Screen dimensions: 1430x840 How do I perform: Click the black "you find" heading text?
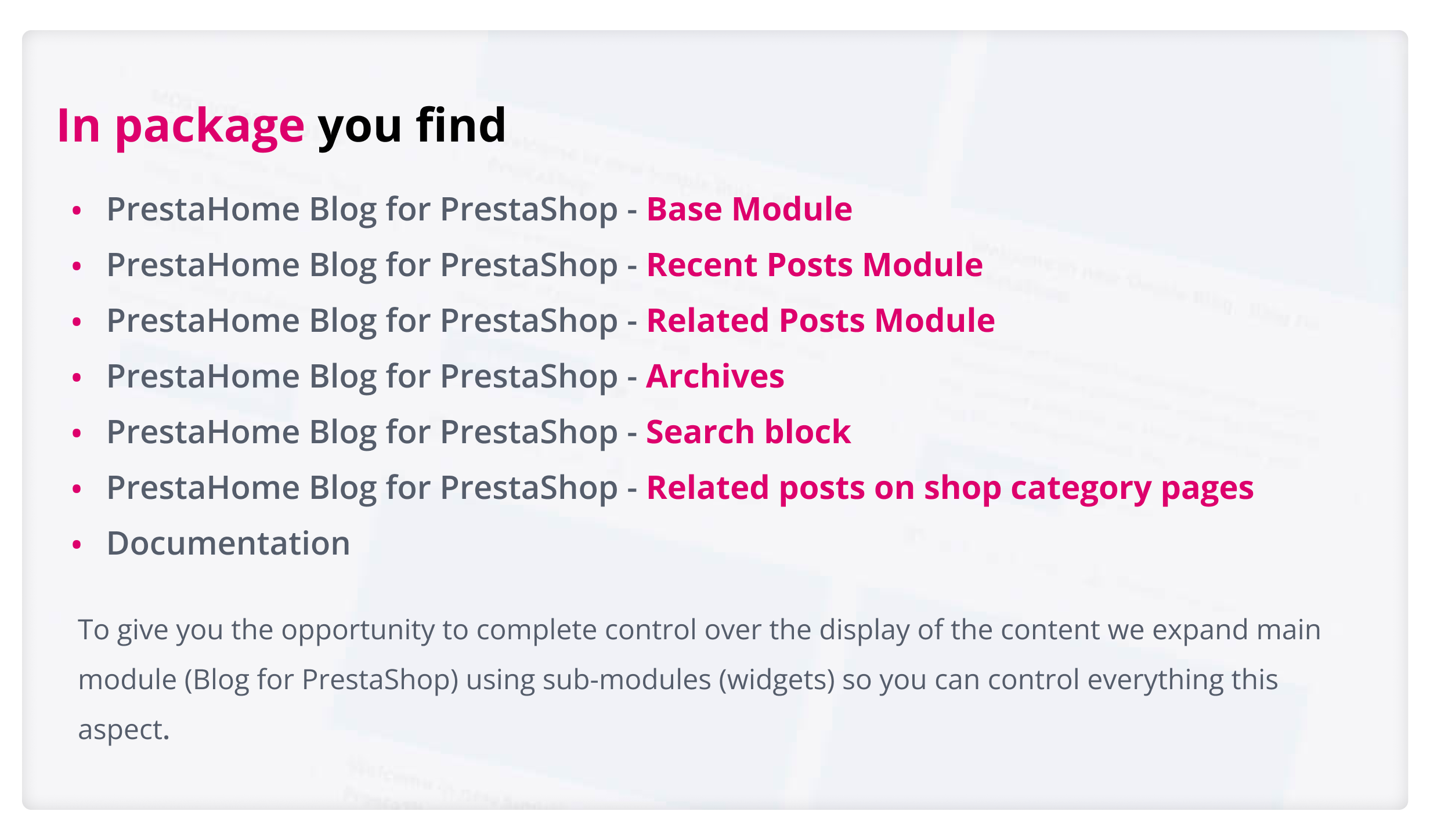411,125
